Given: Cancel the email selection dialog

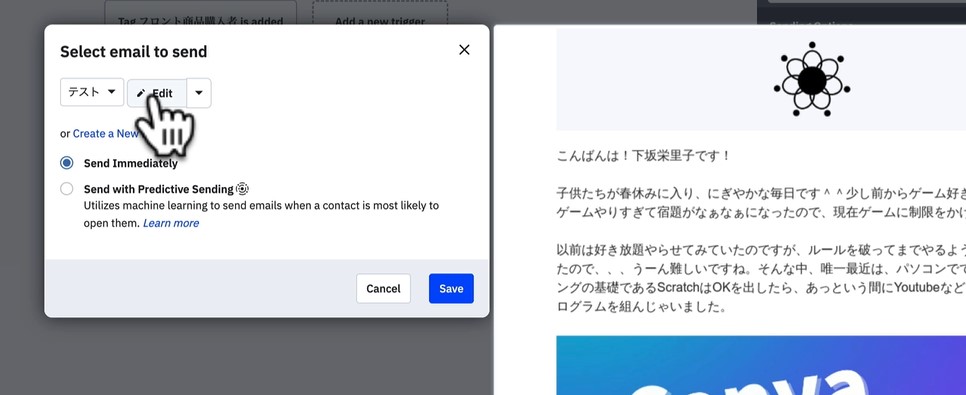Looking at the screenshot, I should [x=383, y=288].
